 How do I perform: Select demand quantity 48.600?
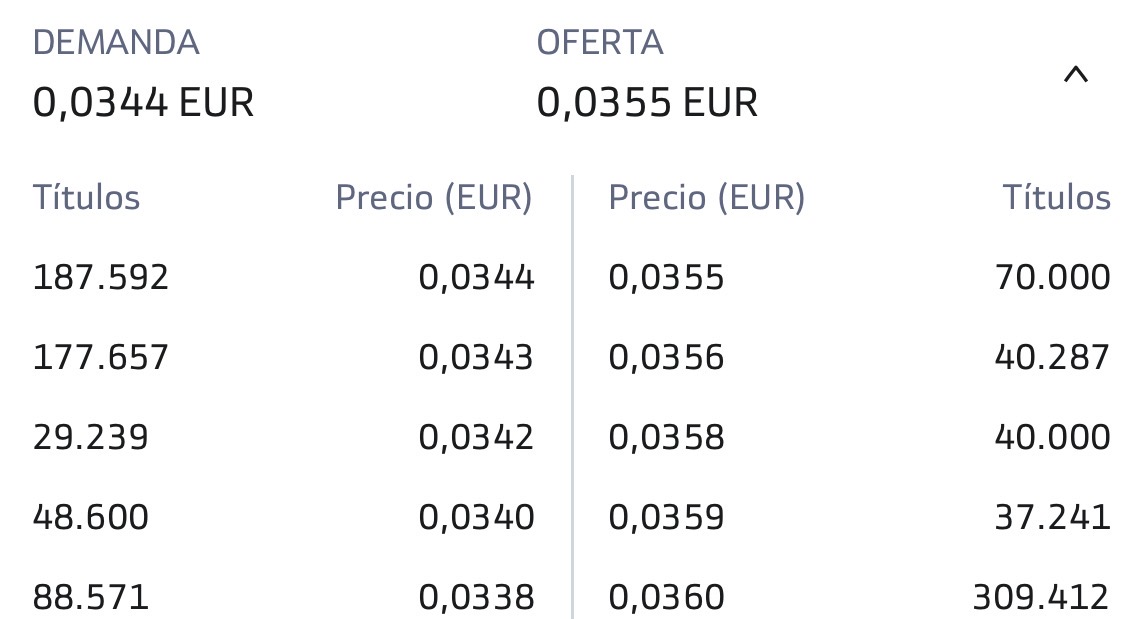point(91,517)
